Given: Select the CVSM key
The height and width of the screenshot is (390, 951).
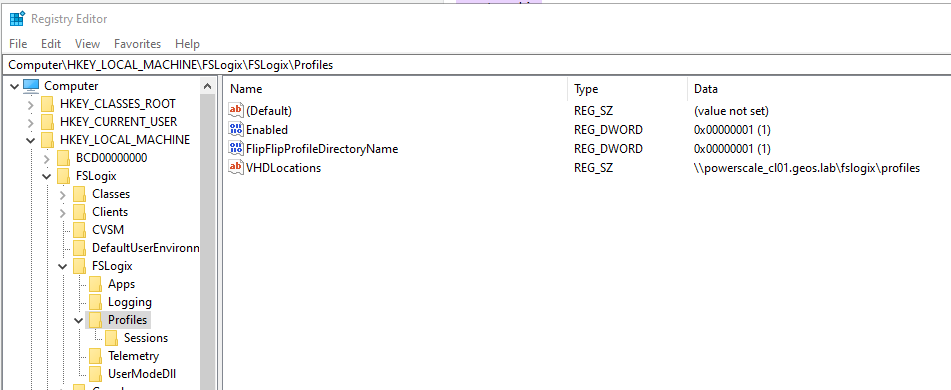Looking at the screenshot, I should tap(108, 230).
